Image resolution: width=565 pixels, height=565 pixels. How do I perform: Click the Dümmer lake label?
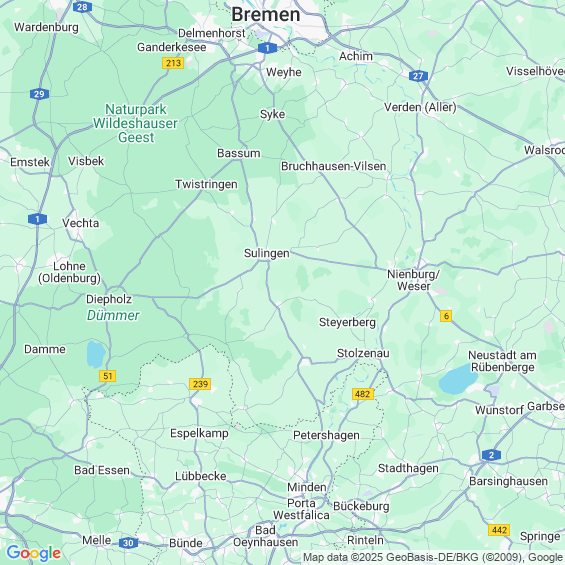tap(113, 315)
